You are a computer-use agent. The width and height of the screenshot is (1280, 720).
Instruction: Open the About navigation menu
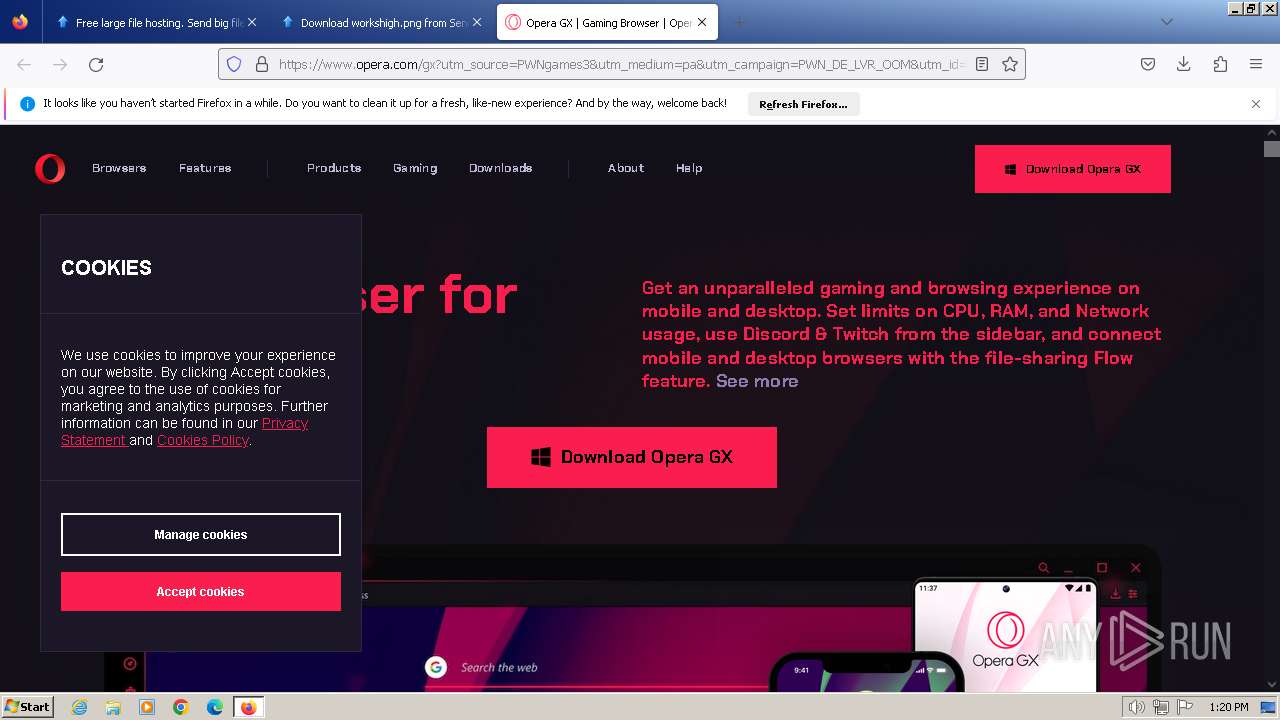pyautogui.click(x=626, y=168)
